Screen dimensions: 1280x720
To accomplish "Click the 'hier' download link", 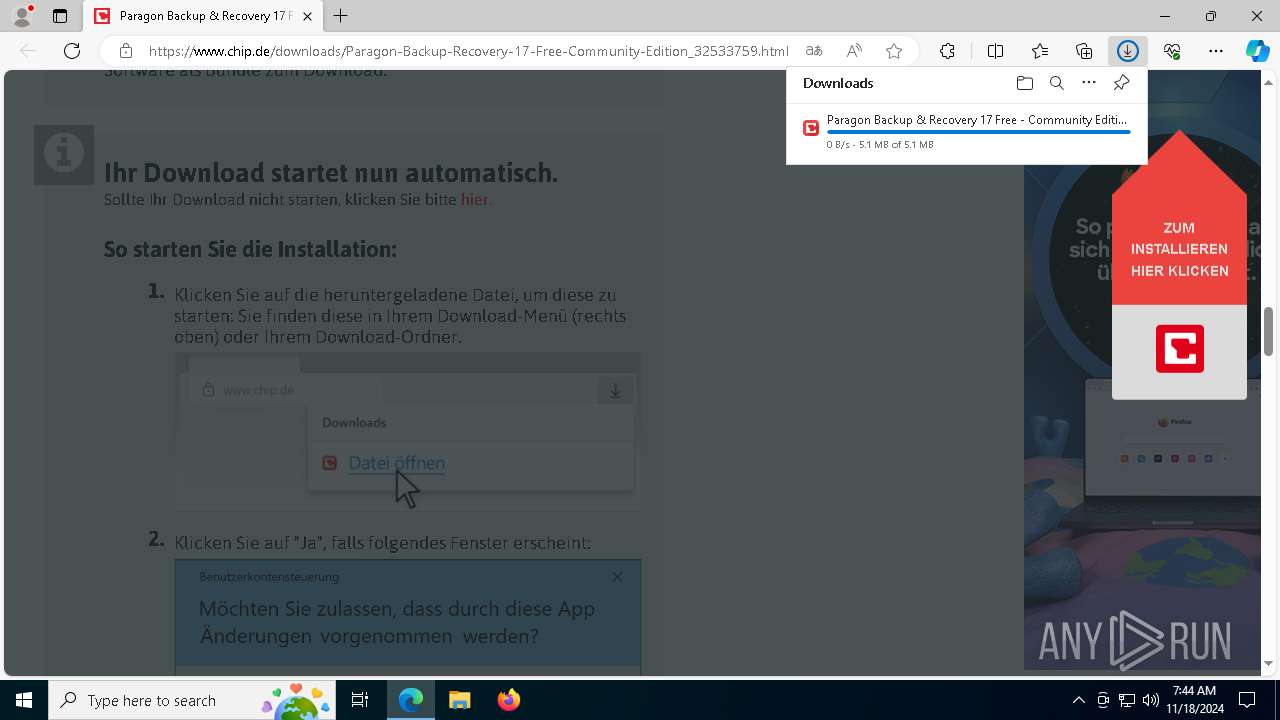I will pos(475,200).
